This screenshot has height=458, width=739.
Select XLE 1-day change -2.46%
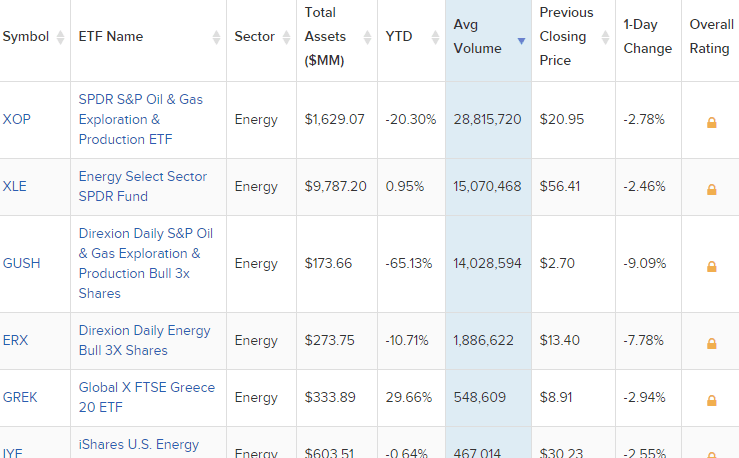pos(644,186)
